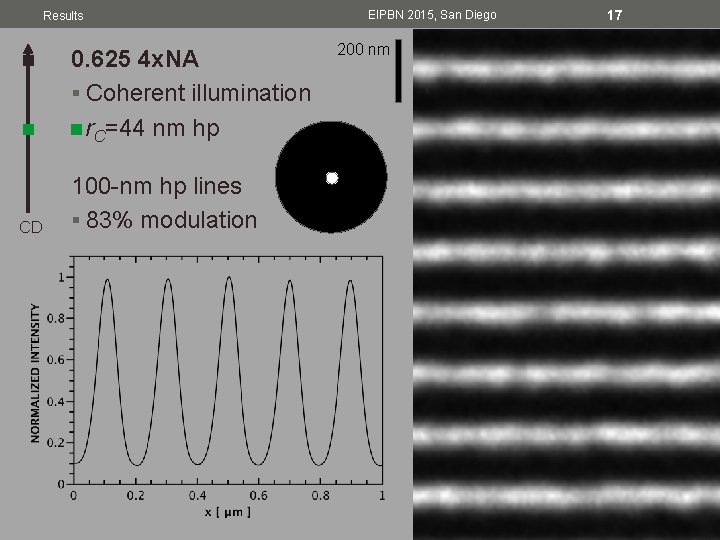Click the topmost bright line in micrograph
This screenshot has height=540, width=720.
[x=566, y=69]
